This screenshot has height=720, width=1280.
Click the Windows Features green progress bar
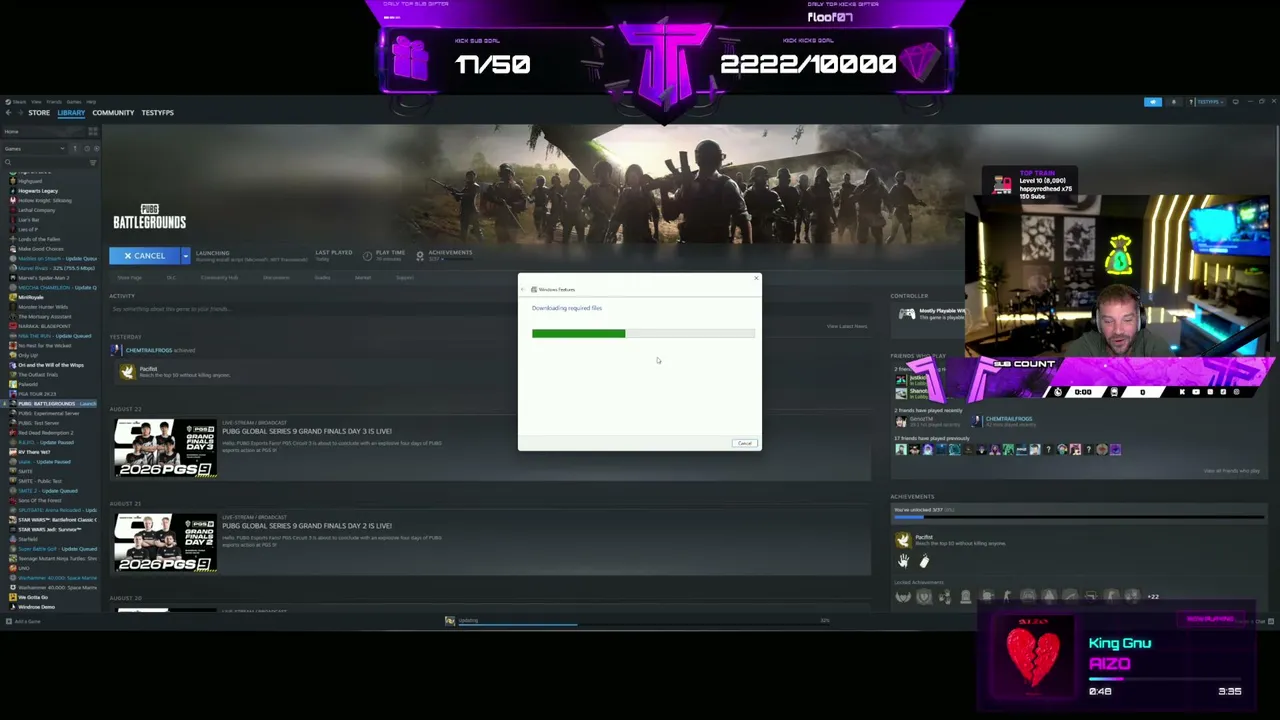click(x=579, y=334)
